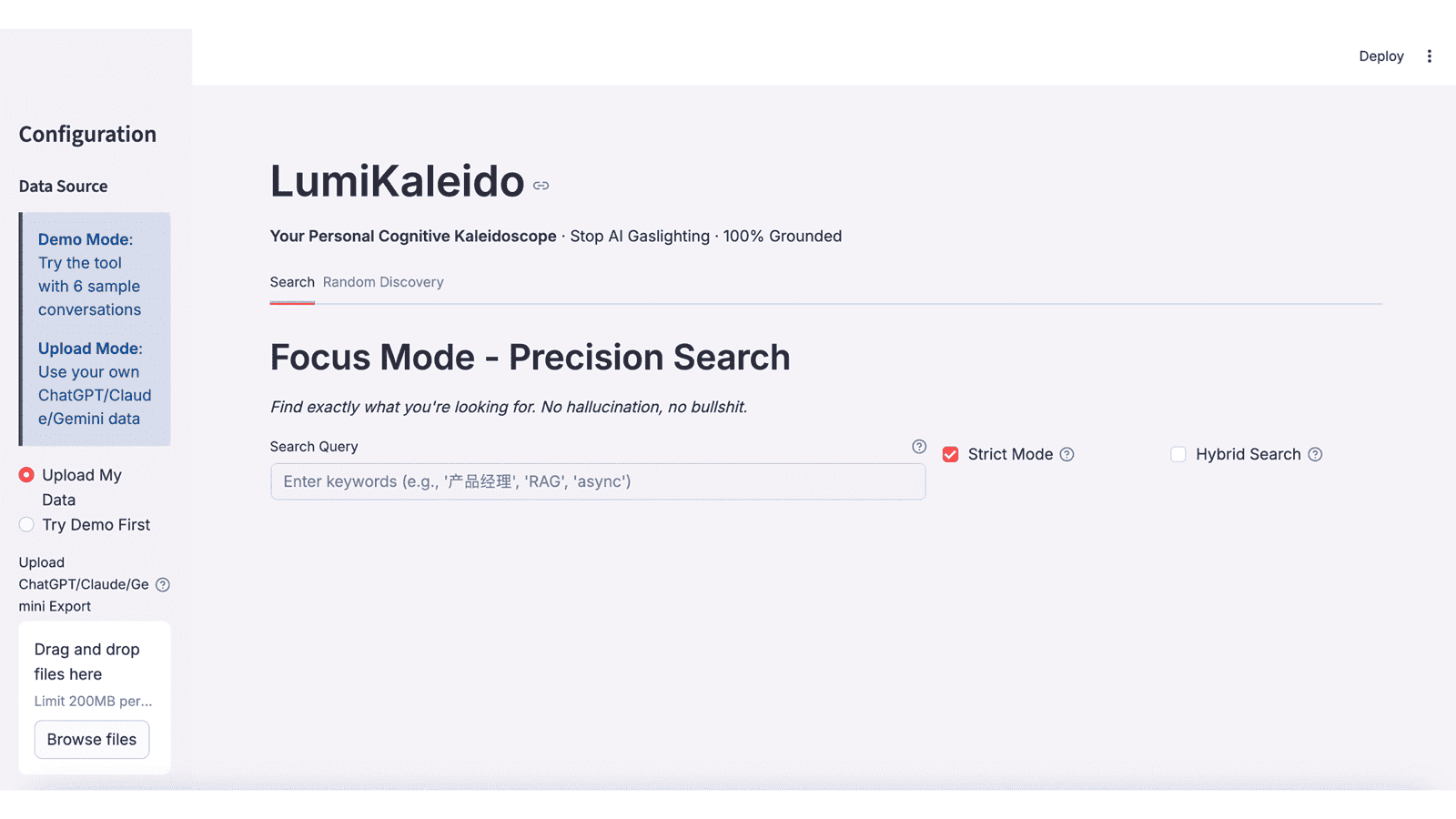
Task: Click the Deploy button
Action: [1380, 56]
